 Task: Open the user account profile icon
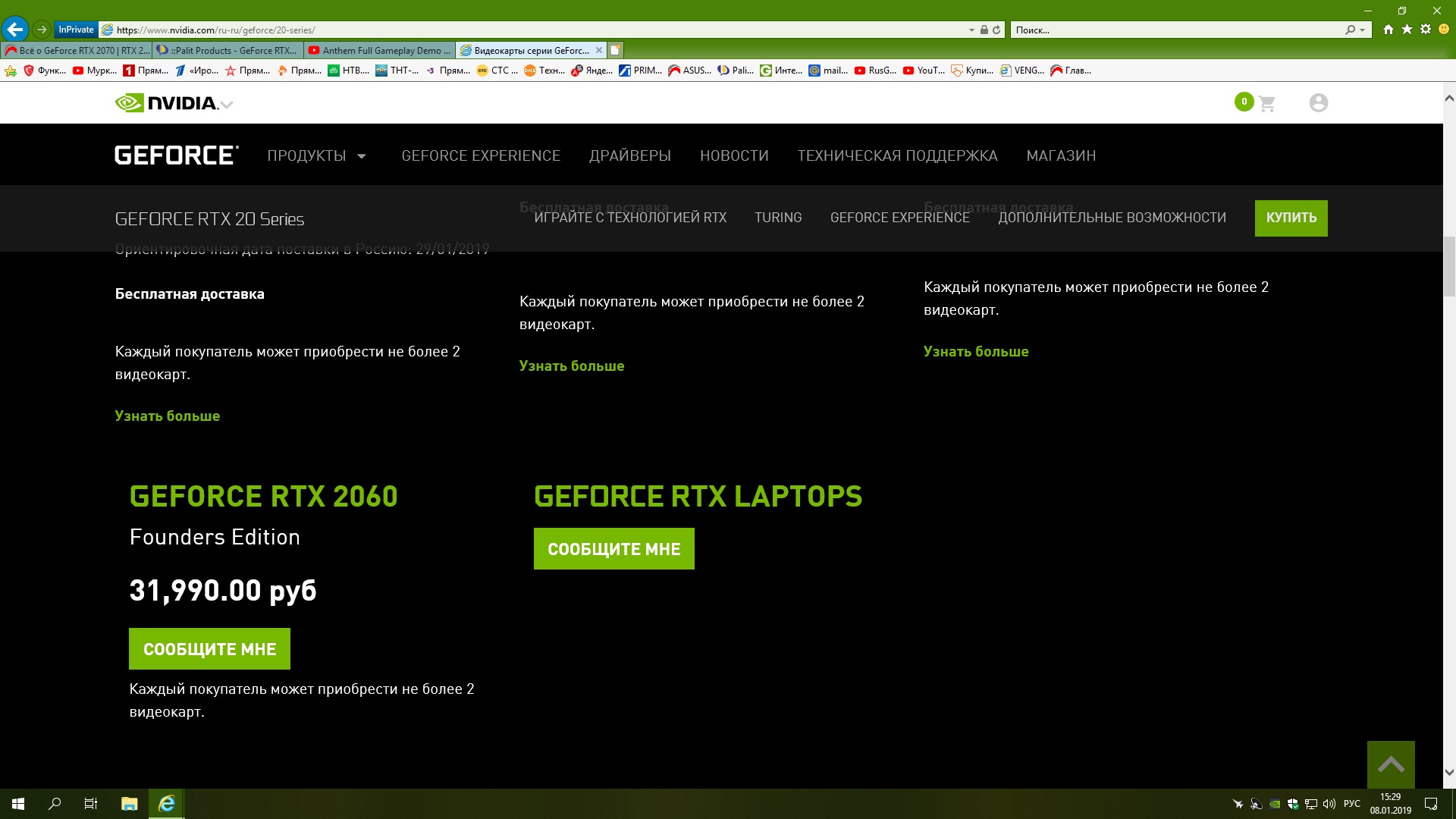tap(1318, 103)
